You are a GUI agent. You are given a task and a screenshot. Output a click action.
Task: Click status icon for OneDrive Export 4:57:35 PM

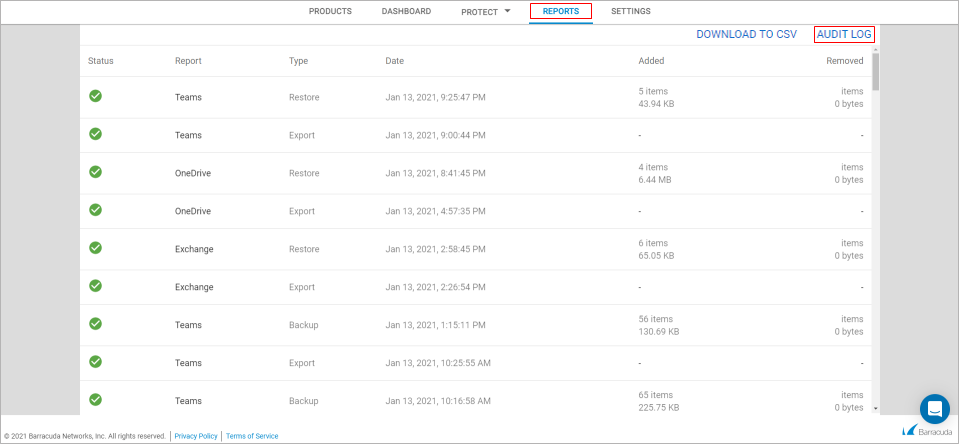click(95, 210)
